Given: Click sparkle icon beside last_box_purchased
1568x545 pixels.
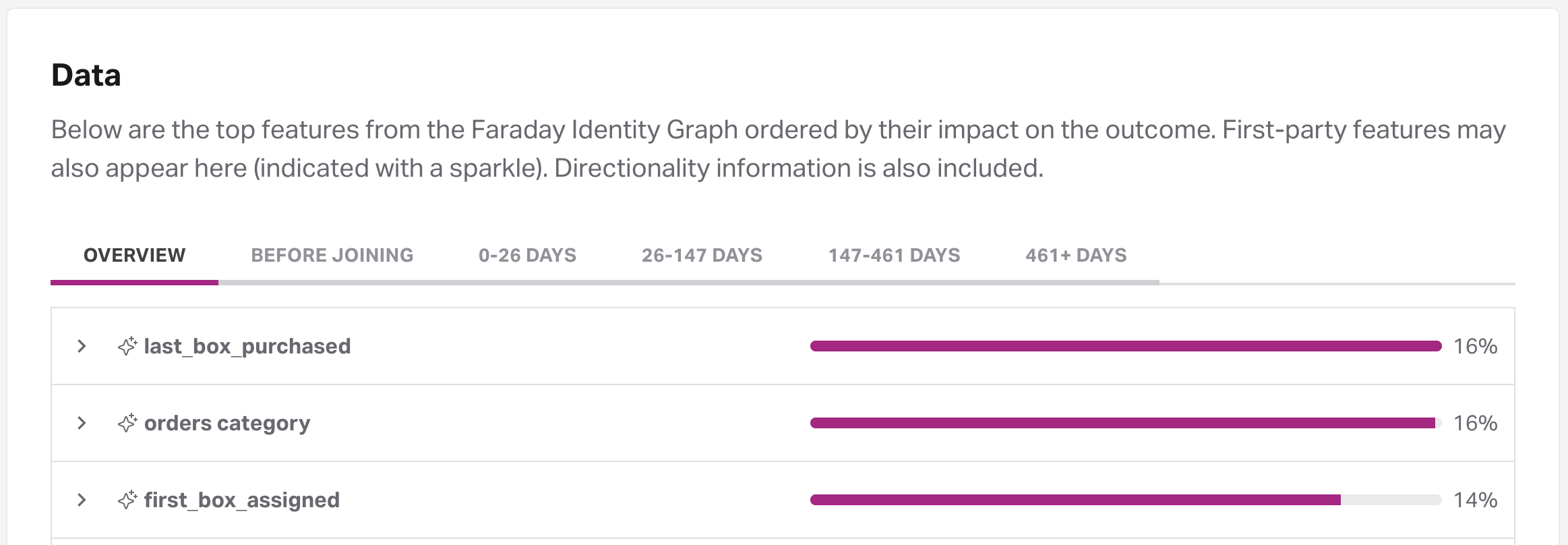Looking at the screenshot, I should pyautogui.click(x=127, y=346).
